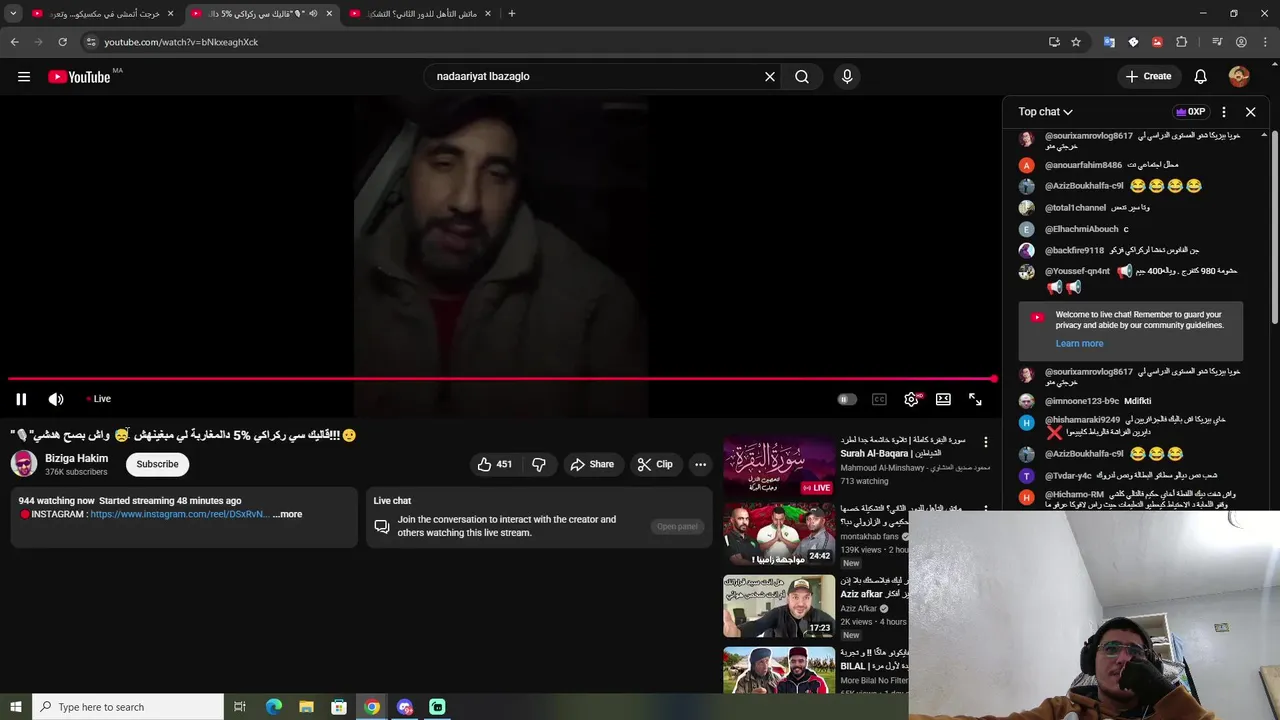Switch to theater mode

tap(943, 399)
